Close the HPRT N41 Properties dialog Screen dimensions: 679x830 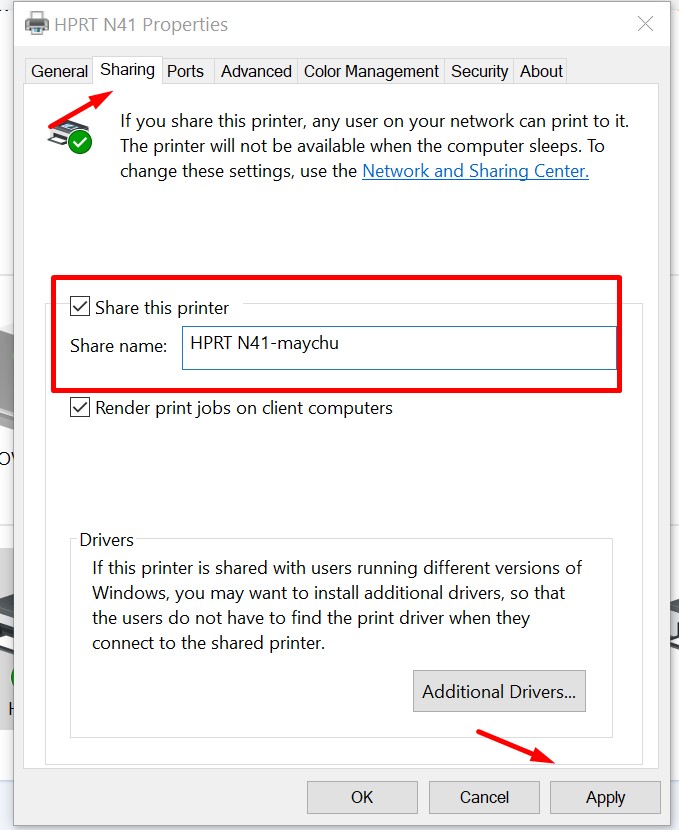(x=645, y=24)
